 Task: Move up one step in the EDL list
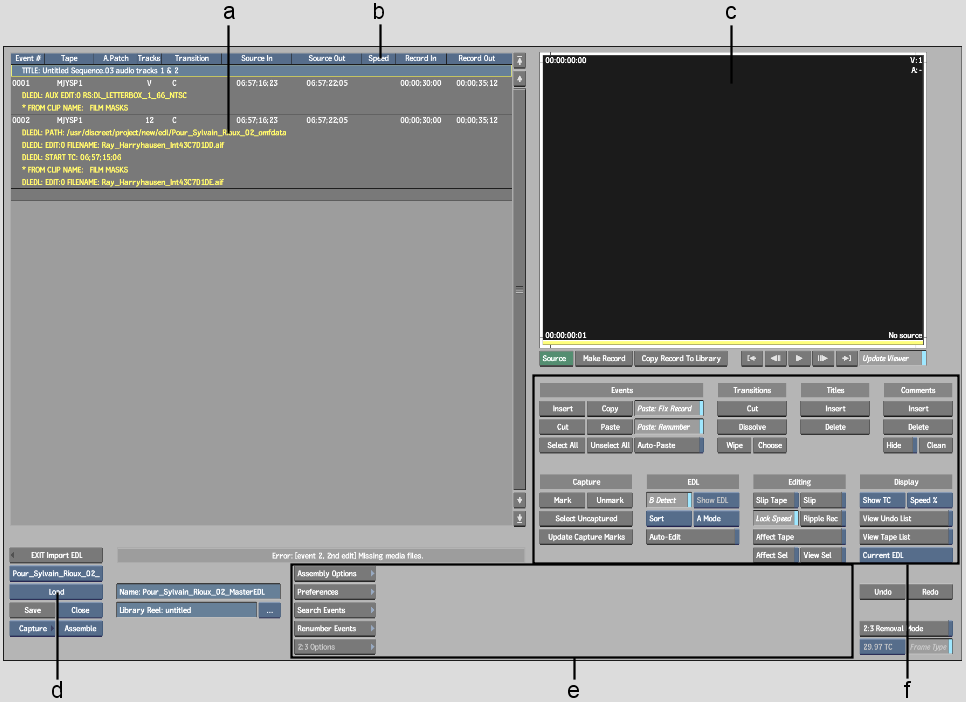click(519, 79)
